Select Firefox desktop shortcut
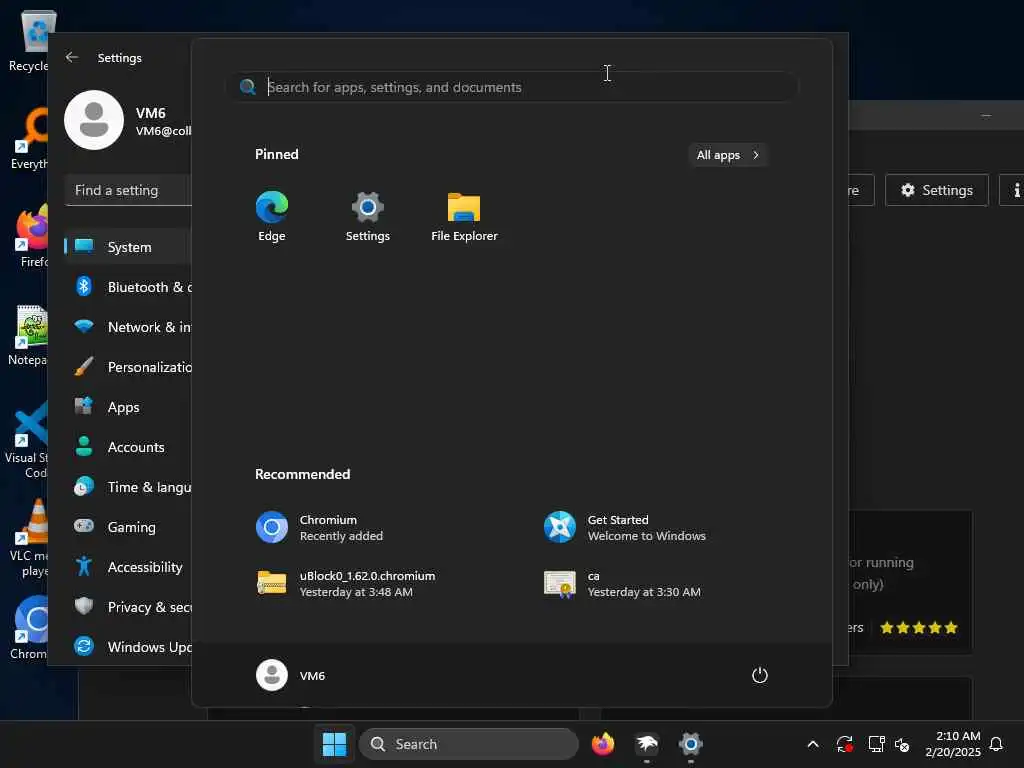Viewport: 1024px width, 768px height. tap(29, 236)
